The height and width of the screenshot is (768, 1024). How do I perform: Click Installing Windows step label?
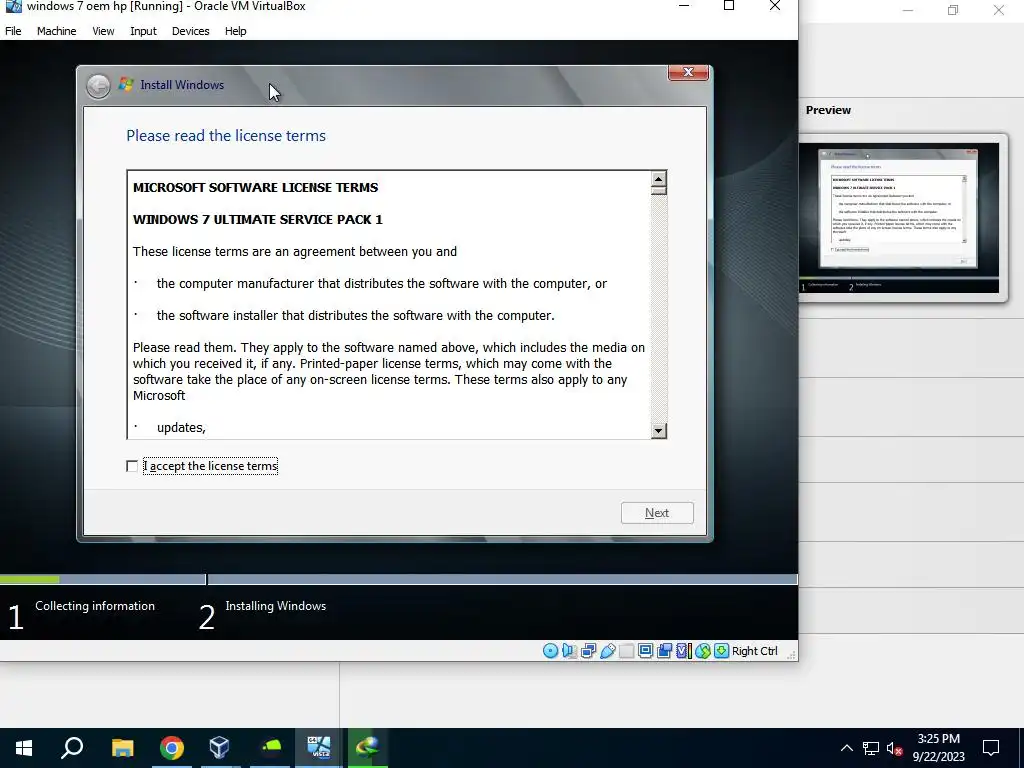[276, 606]
